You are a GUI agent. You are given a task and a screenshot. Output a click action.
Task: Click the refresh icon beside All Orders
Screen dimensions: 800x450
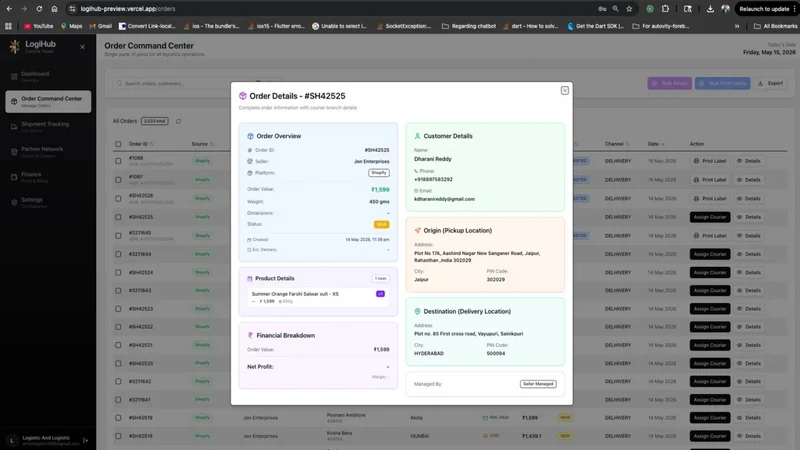pos(179,121)
